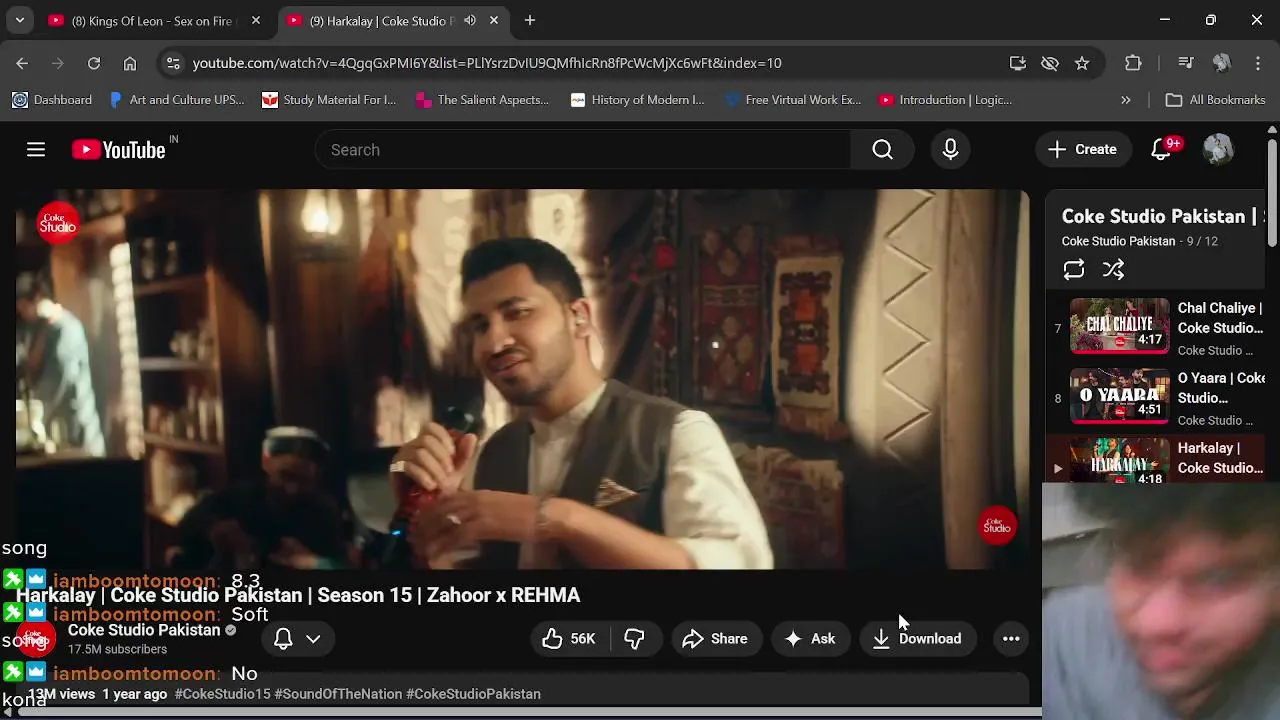Viewport: 1280px width, 720px height.
Task: Toggle playlist loop
Action: tap(1074, 270)
